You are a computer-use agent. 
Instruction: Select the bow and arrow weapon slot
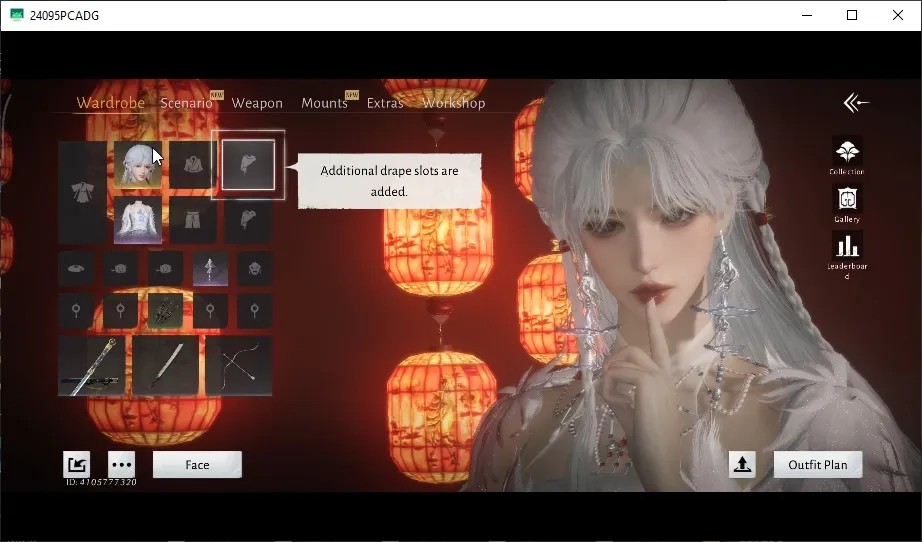pos(239,366)
